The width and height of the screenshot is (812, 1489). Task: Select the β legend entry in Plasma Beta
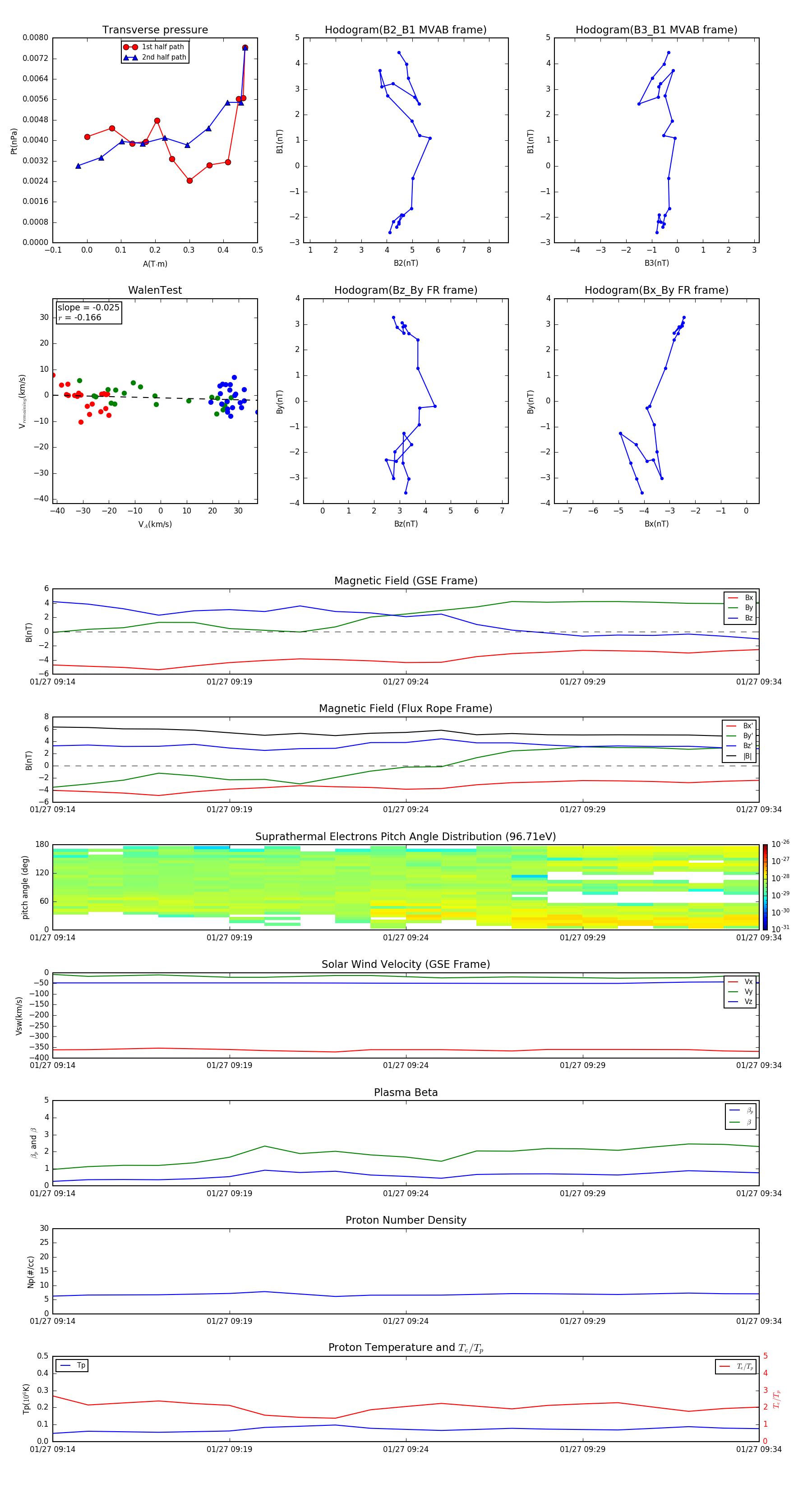point(741,1123)
